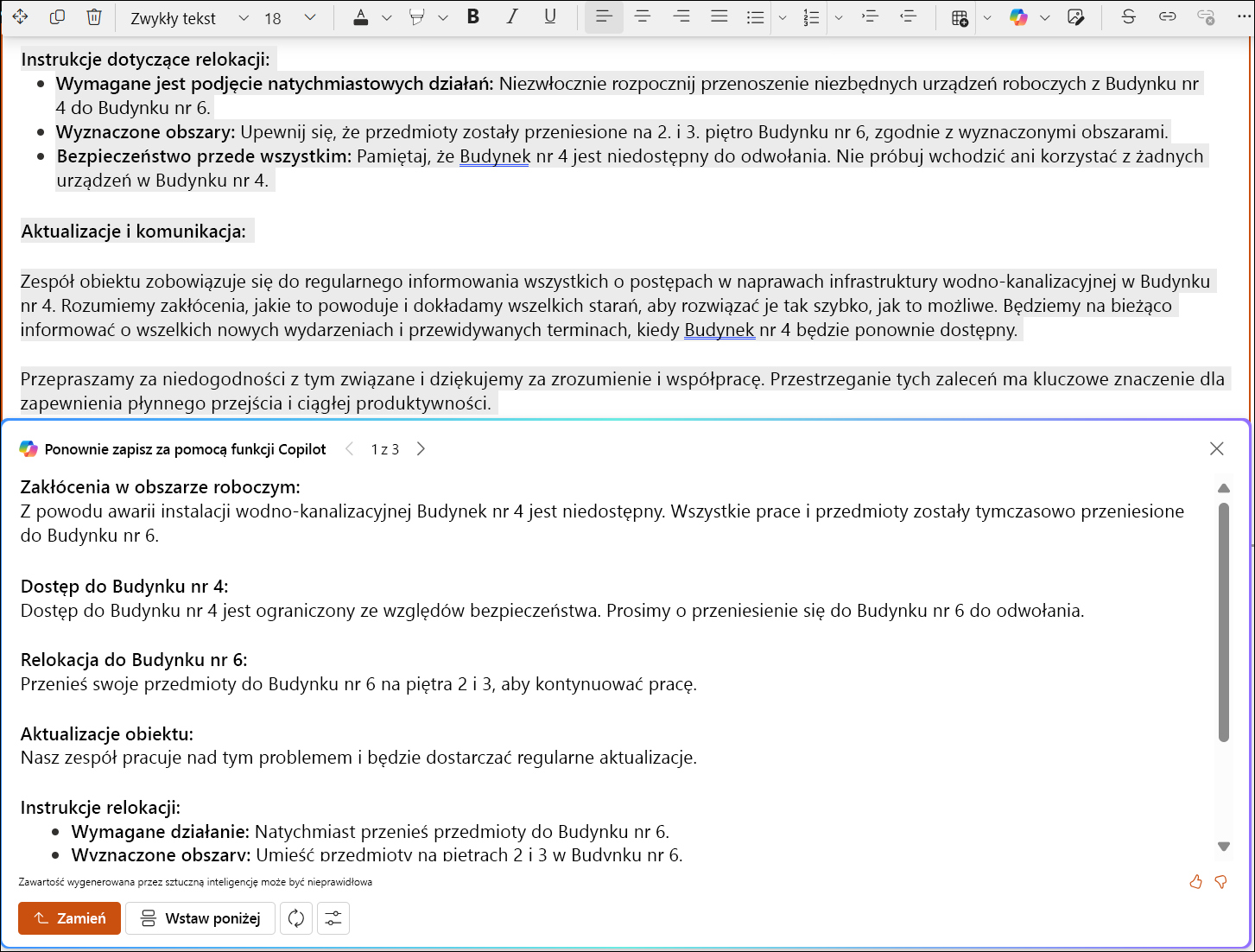The width and height of the screenshot is (1255, 952).
Task: Click the heading Aktualizacje i komunikacja
Action: pos(133,231)
